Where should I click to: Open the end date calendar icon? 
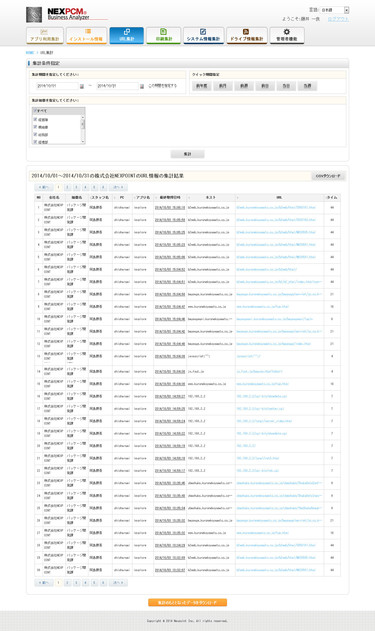point(142,86)
